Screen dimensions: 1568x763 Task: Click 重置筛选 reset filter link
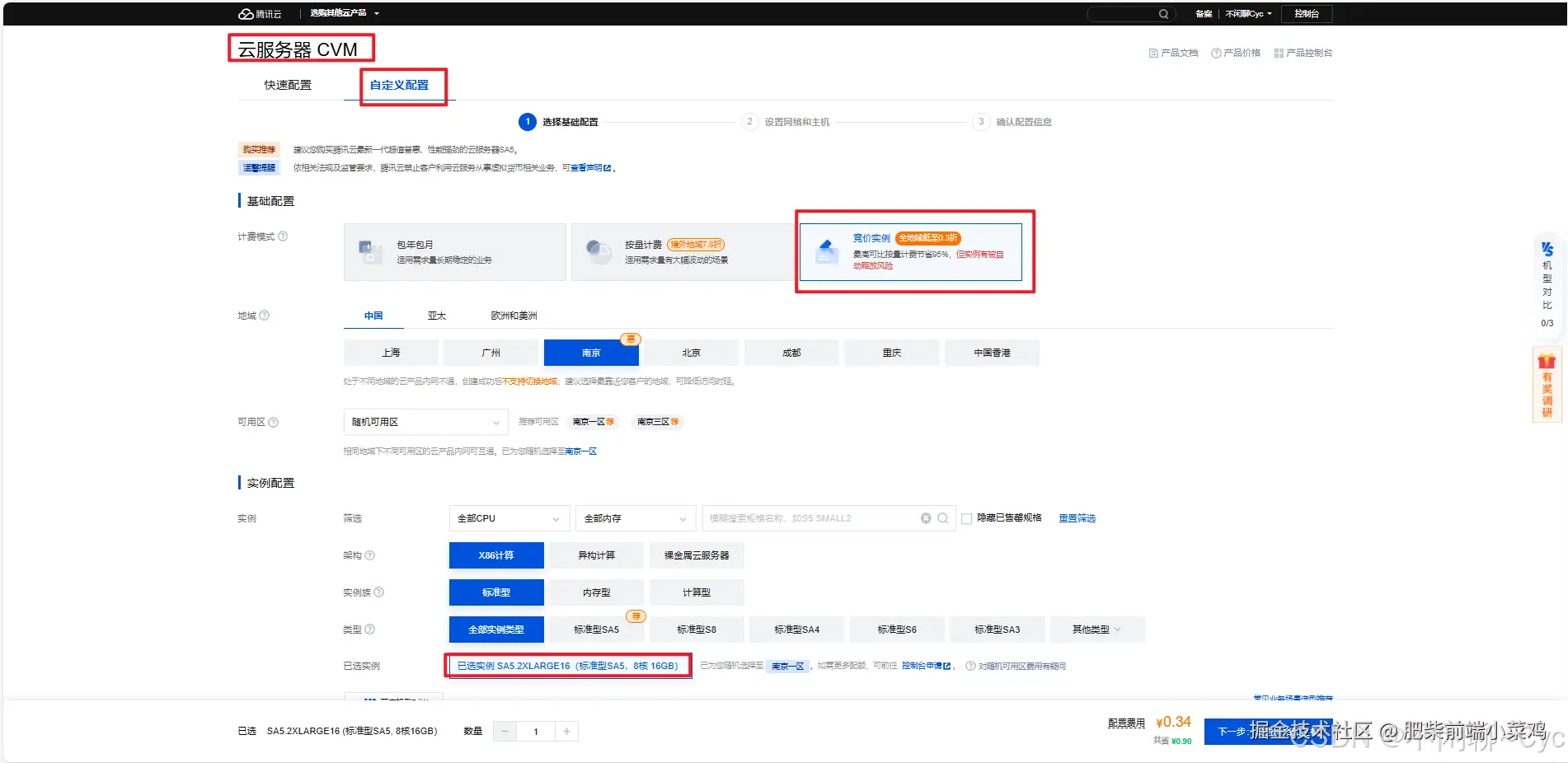(1077, 518)
